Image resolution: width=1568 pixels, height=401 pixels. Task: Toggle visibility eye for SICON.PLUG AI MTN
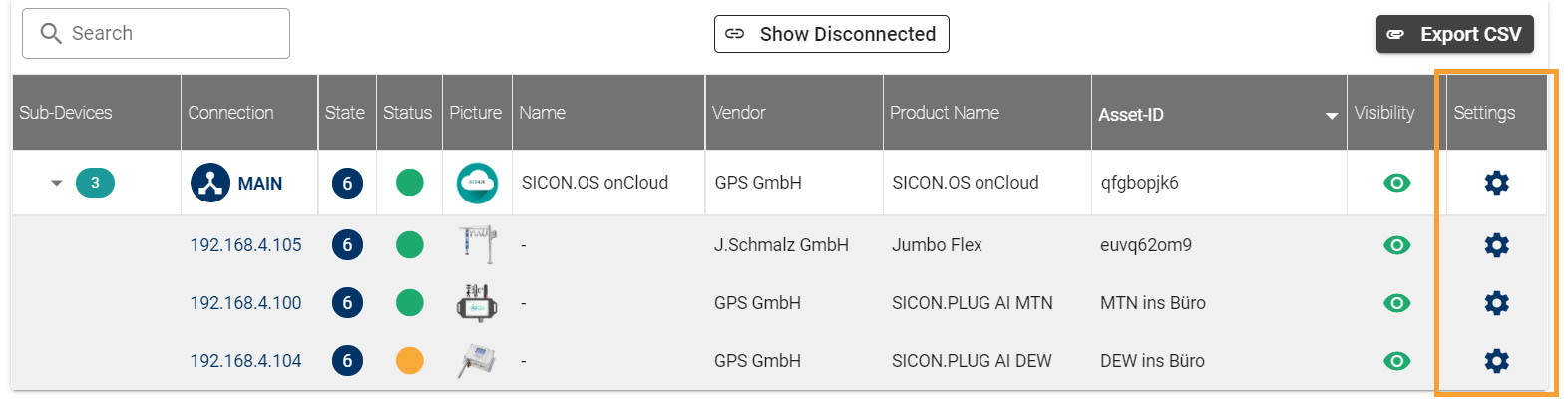(x=1396, y=303)
